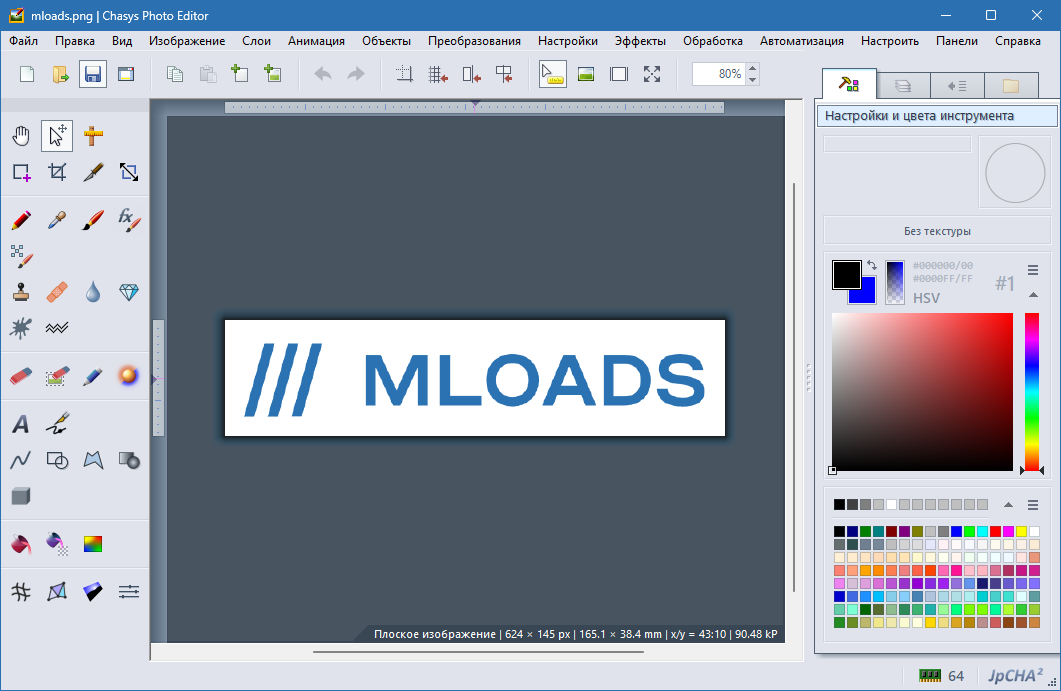
Task: Click the #1 color set label
Action: (x=1005, y=283)
